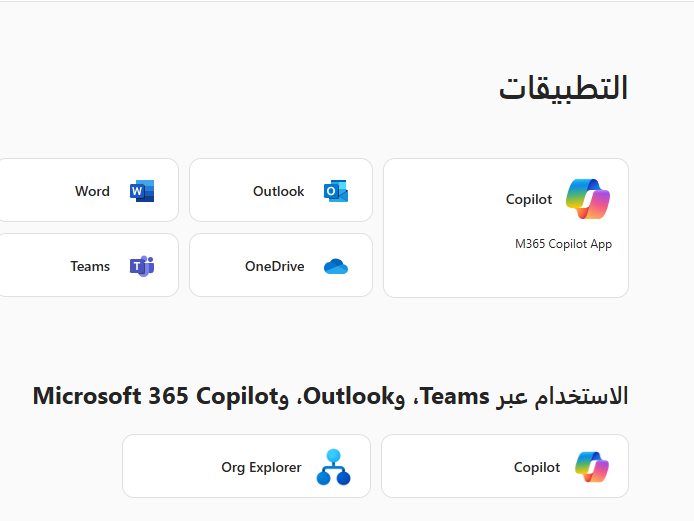Click the small Copilot icon beside Org Explorer

click(x=592, y=467)
